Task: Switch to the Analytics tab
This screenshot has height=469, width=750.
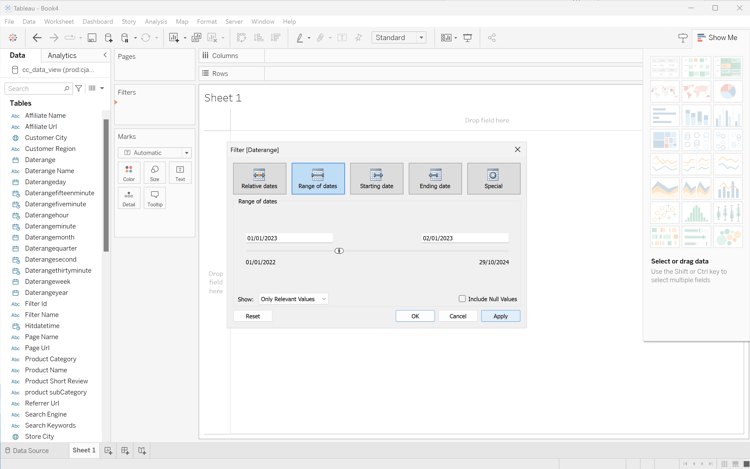Action: [x=62, y=56]
